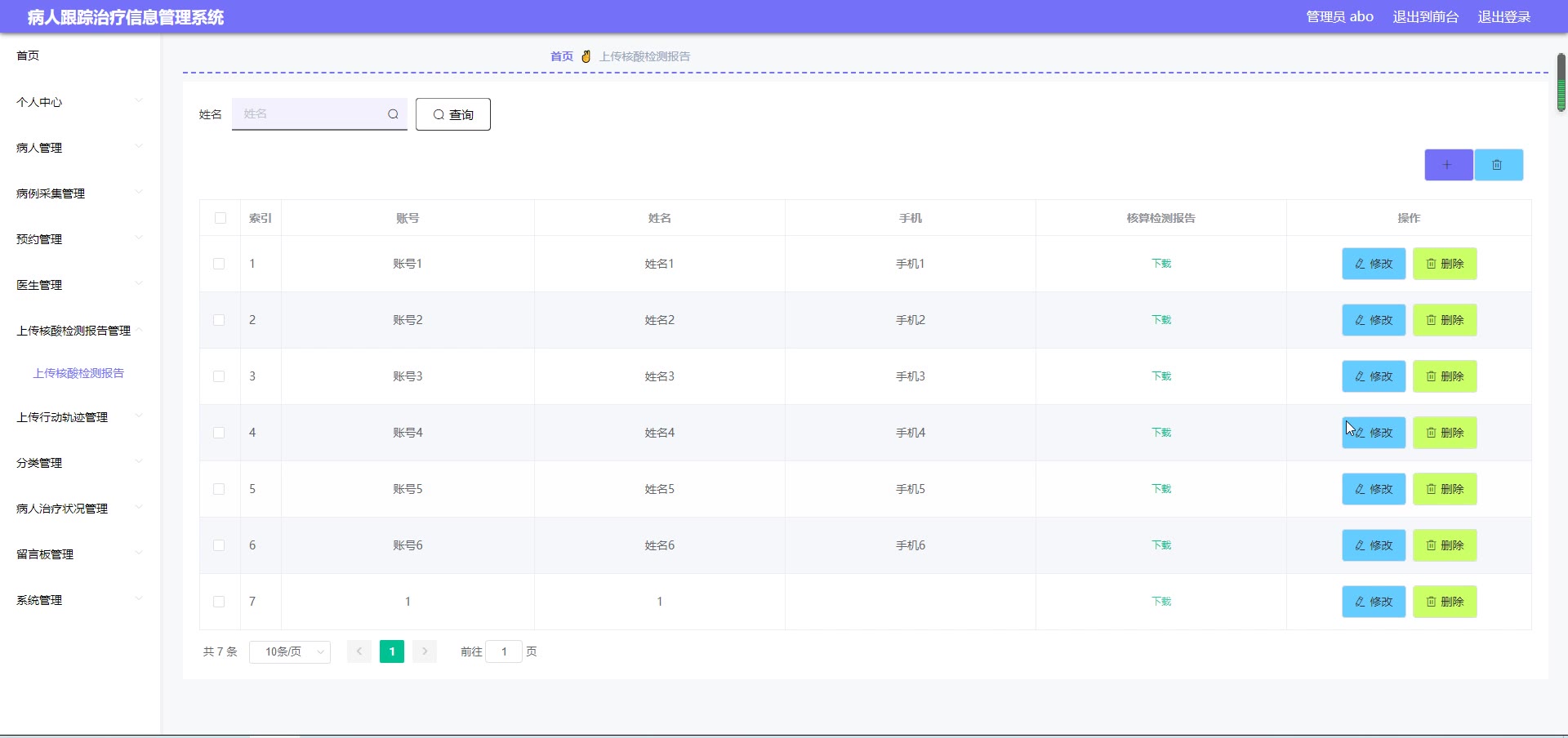1568x738 pixels.
Task: Click the magnifier icon inside the 姓名 field
Action: [x=393, y=114]
